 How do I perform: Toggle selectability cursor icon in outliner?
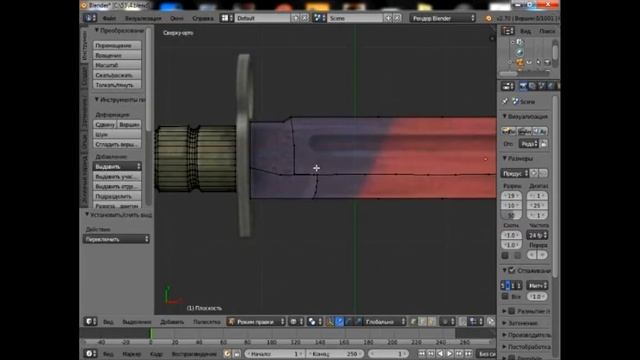coord(538,62)
